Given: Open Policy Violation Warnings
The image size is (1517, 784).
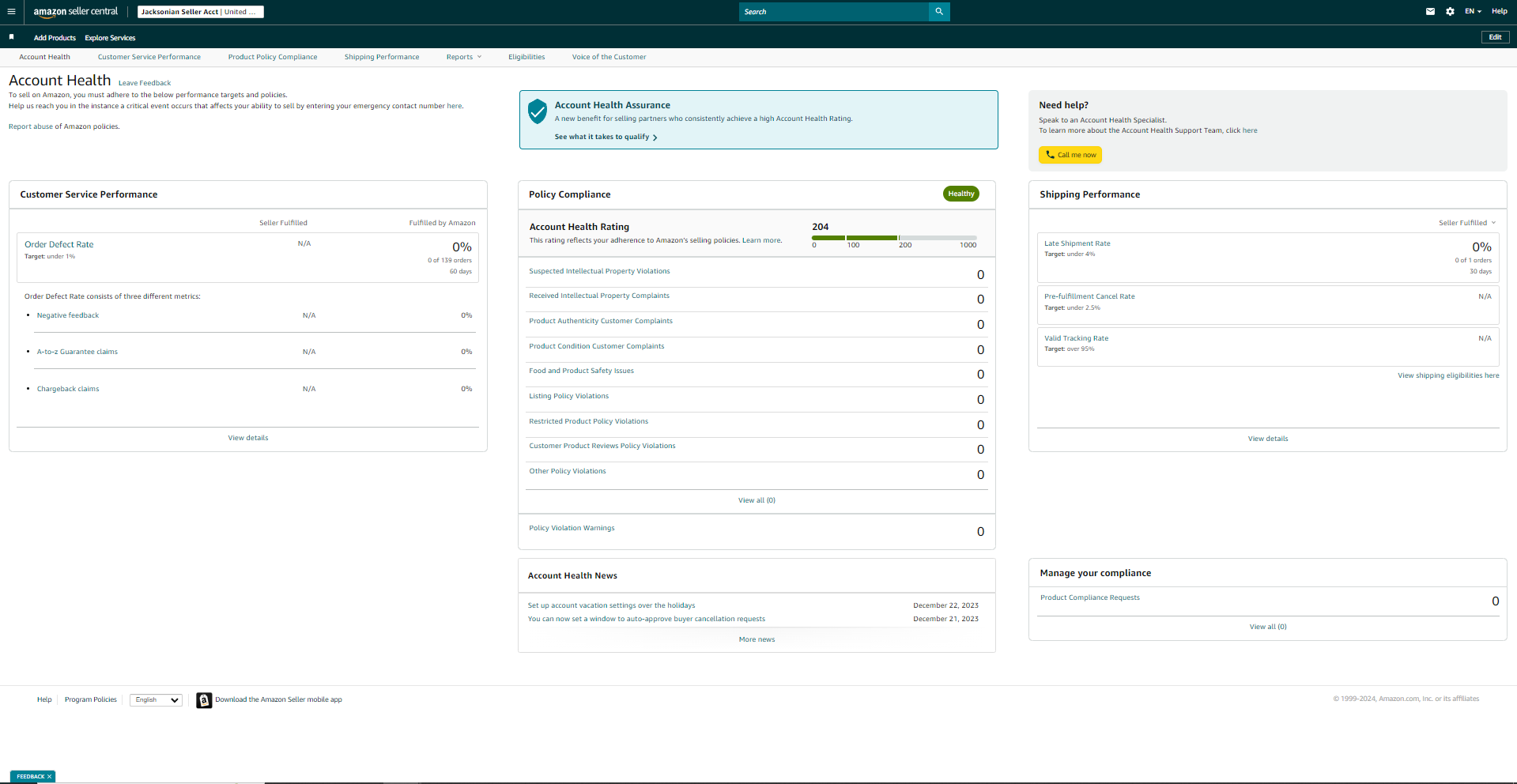Looking at the screenshot, I should 572,528.
